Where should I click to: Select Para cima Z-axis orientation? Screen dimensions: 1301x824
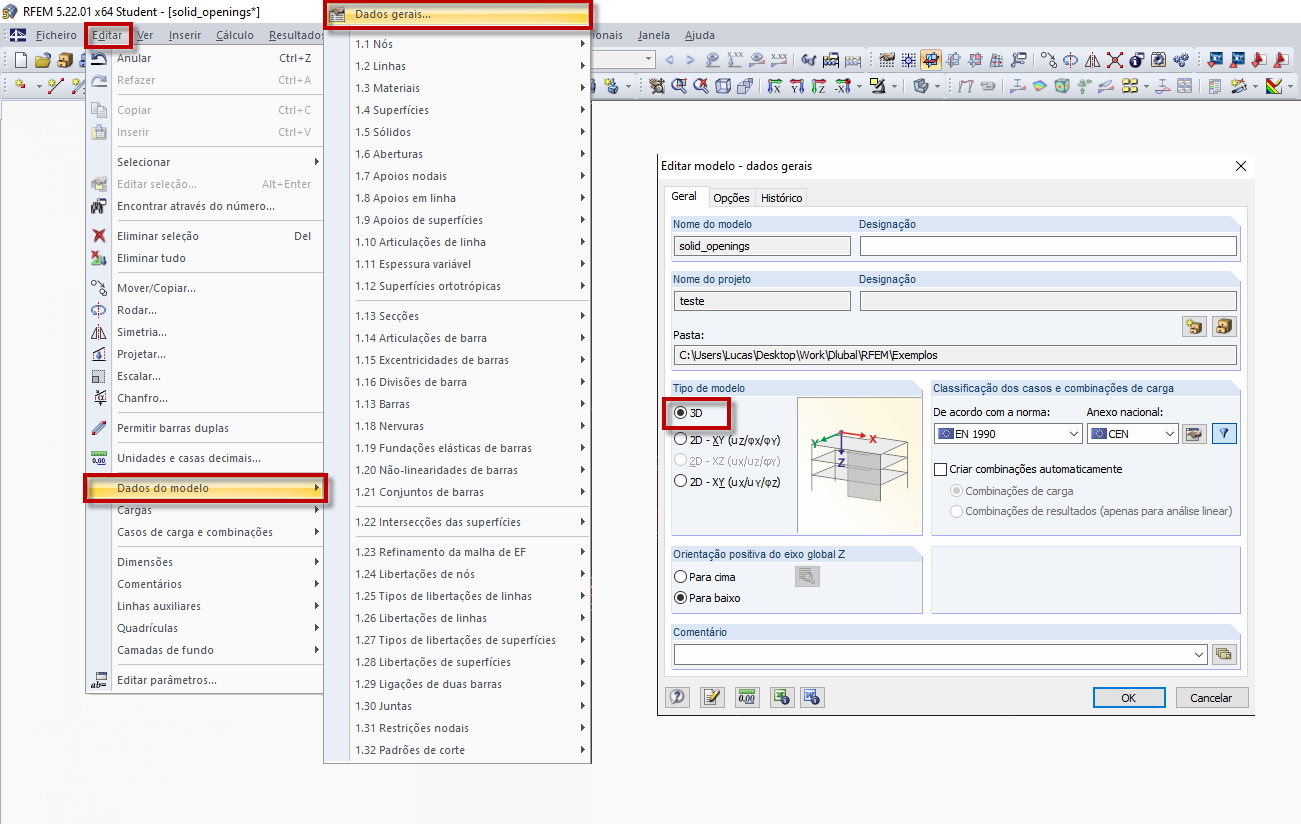pyautogui.click(x=681, y=577)
